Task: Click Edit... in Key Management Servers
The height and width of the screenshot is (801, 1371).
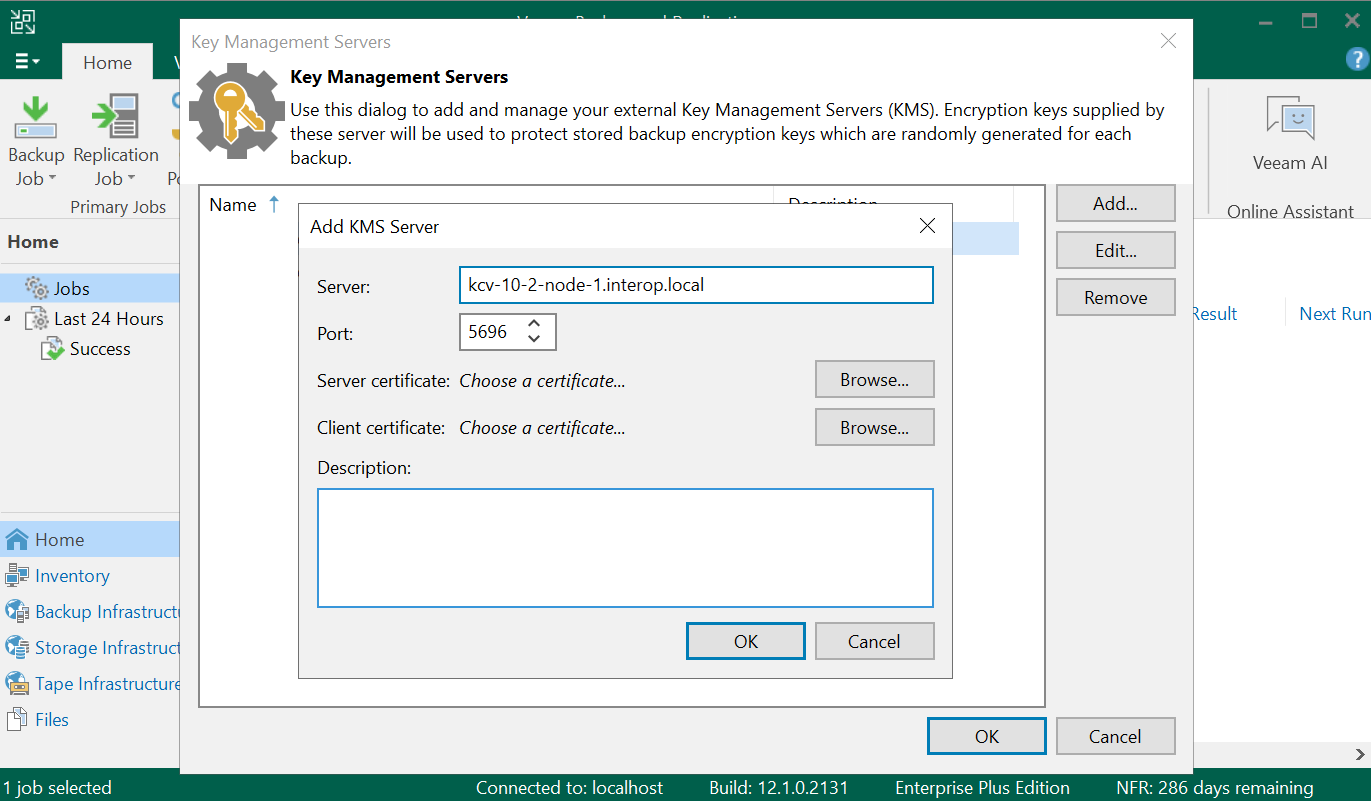Action: pos(1115,251)
